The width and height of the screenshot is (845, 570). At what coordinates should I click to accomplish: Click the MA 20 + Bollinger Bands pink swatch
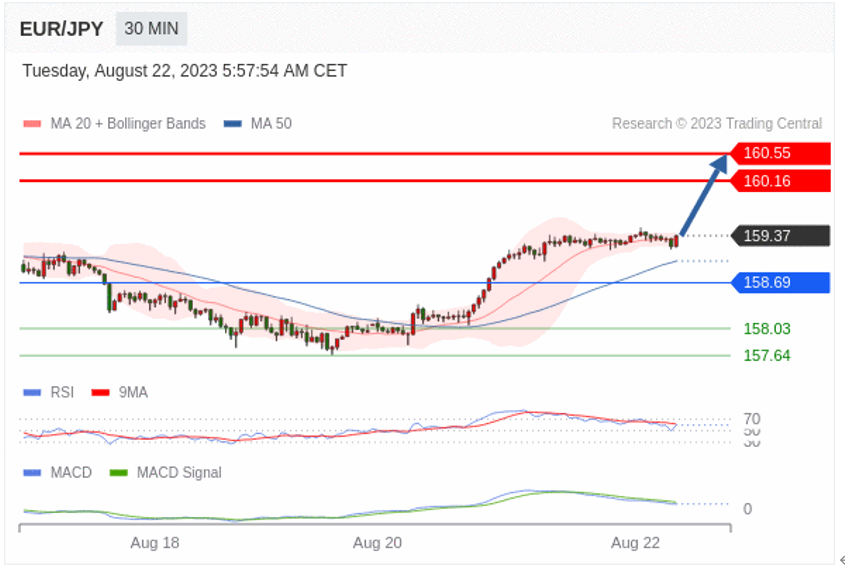[x=32, y=124]
